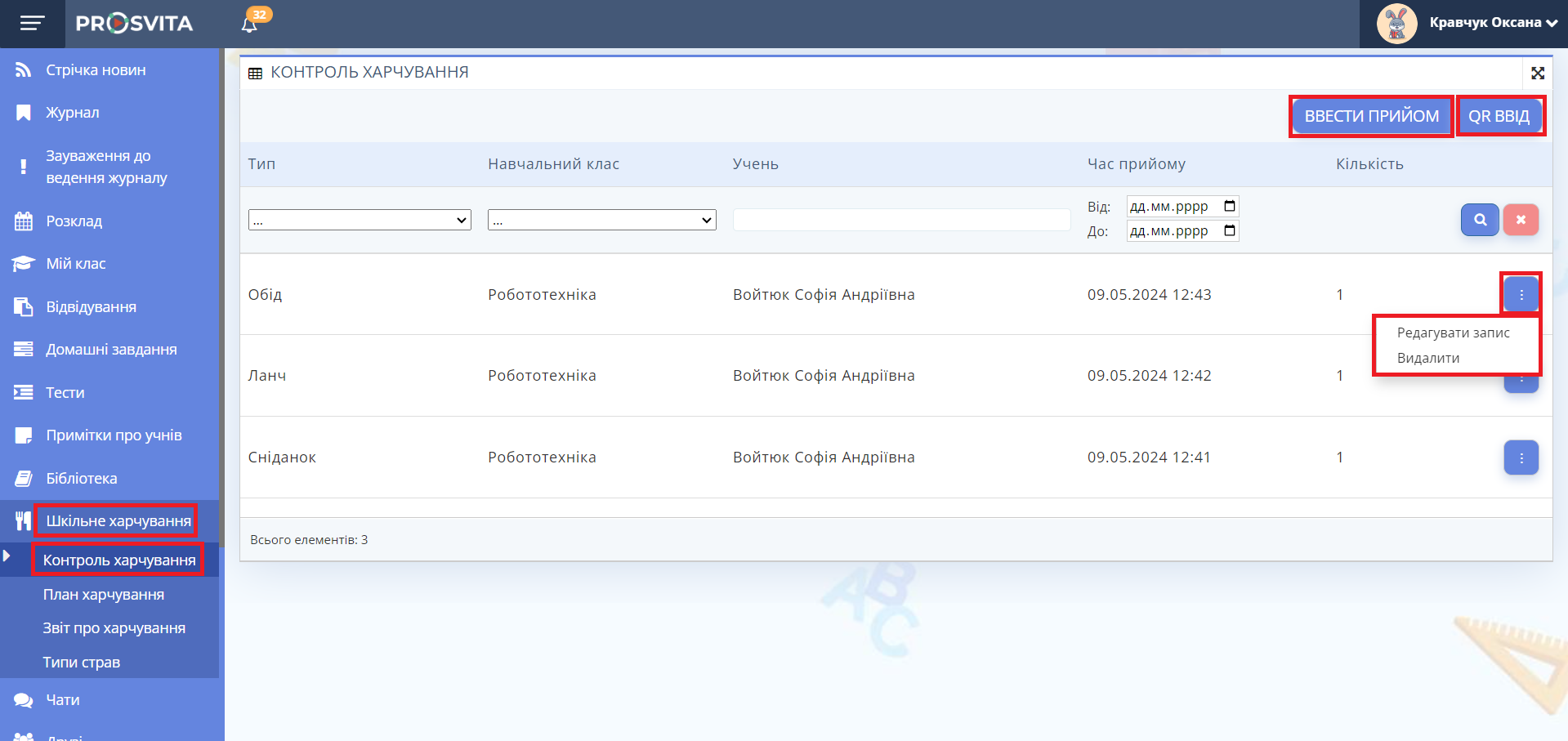Image resolution: width=1568 pixels, height=741 pixels.
Task: Go to Звіт про харчування submenu item
Action: point(114,628)
